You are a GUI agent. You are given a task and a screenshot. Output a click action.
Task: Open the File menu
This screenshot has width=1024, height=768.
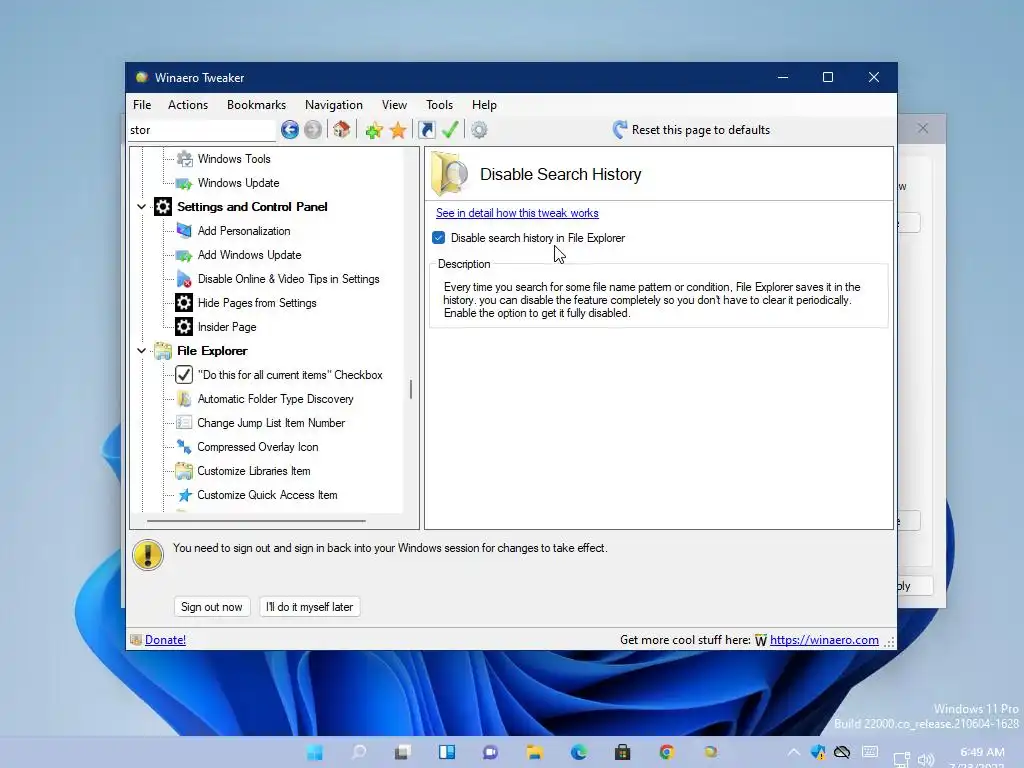[142, 104]
